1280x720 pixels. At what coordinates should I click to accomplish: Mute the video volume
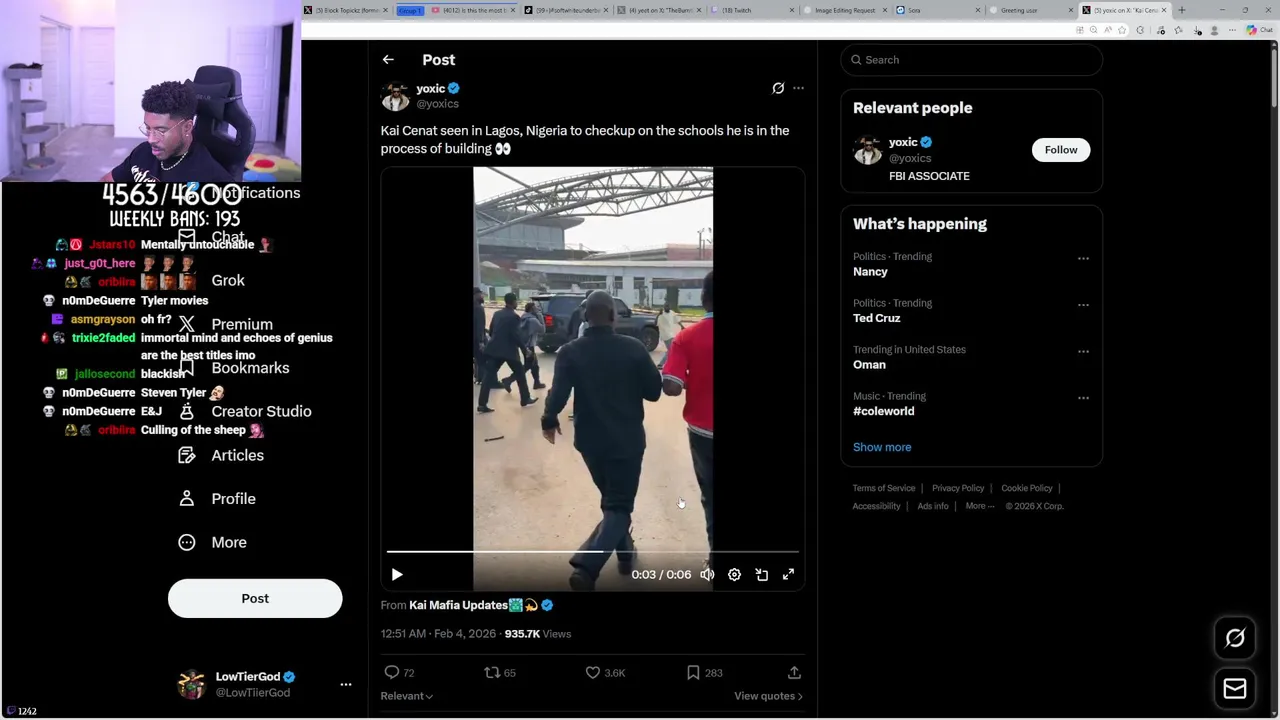[707, 575]
